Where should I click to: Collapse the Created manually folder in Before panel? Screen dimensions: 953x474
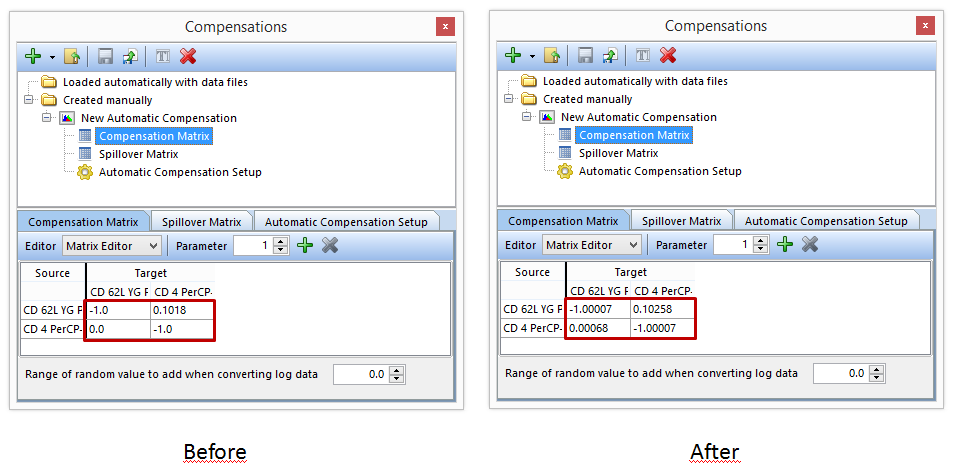coord(30,100)
